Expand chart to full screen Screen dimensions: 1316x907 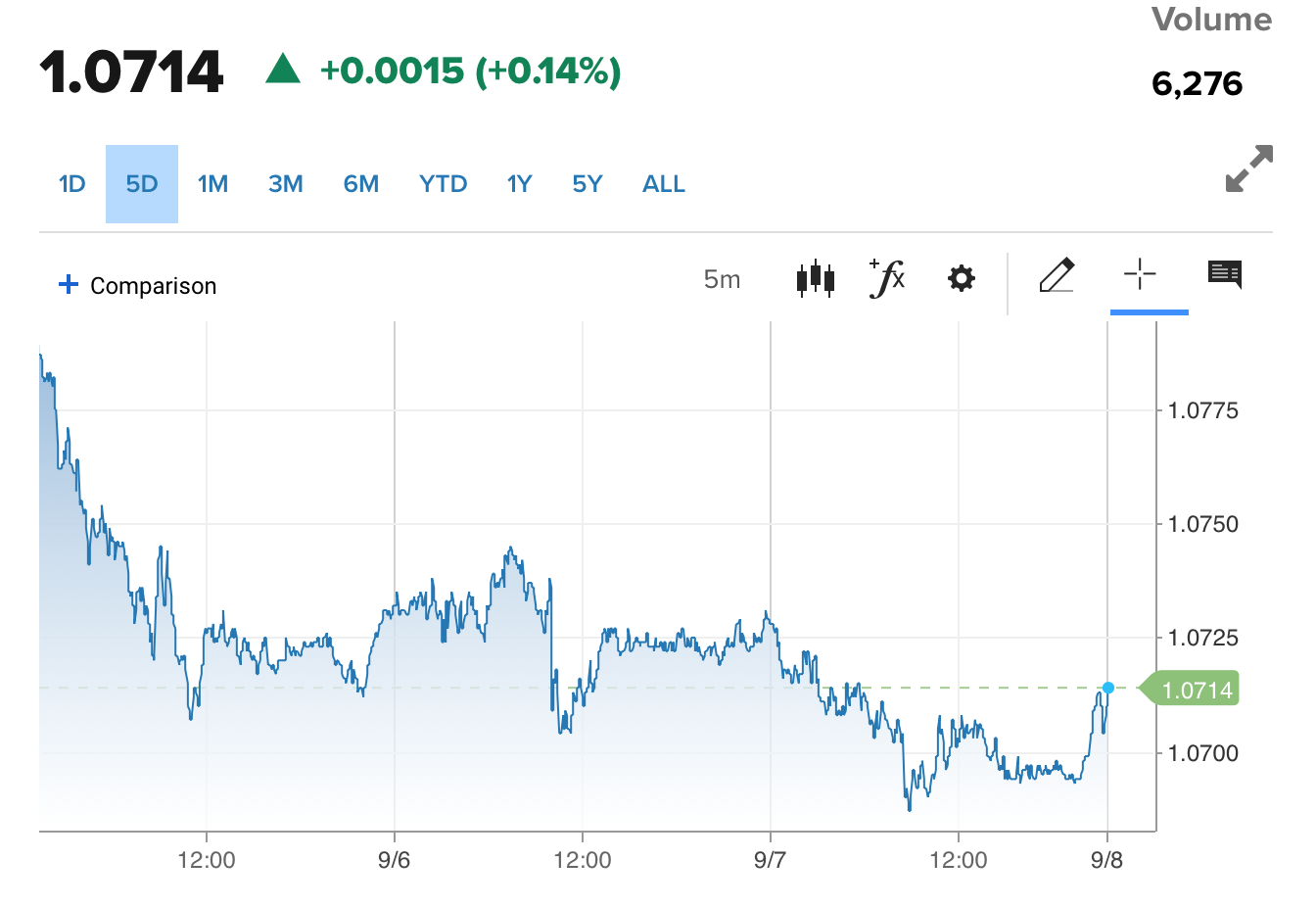[1248, 168]
